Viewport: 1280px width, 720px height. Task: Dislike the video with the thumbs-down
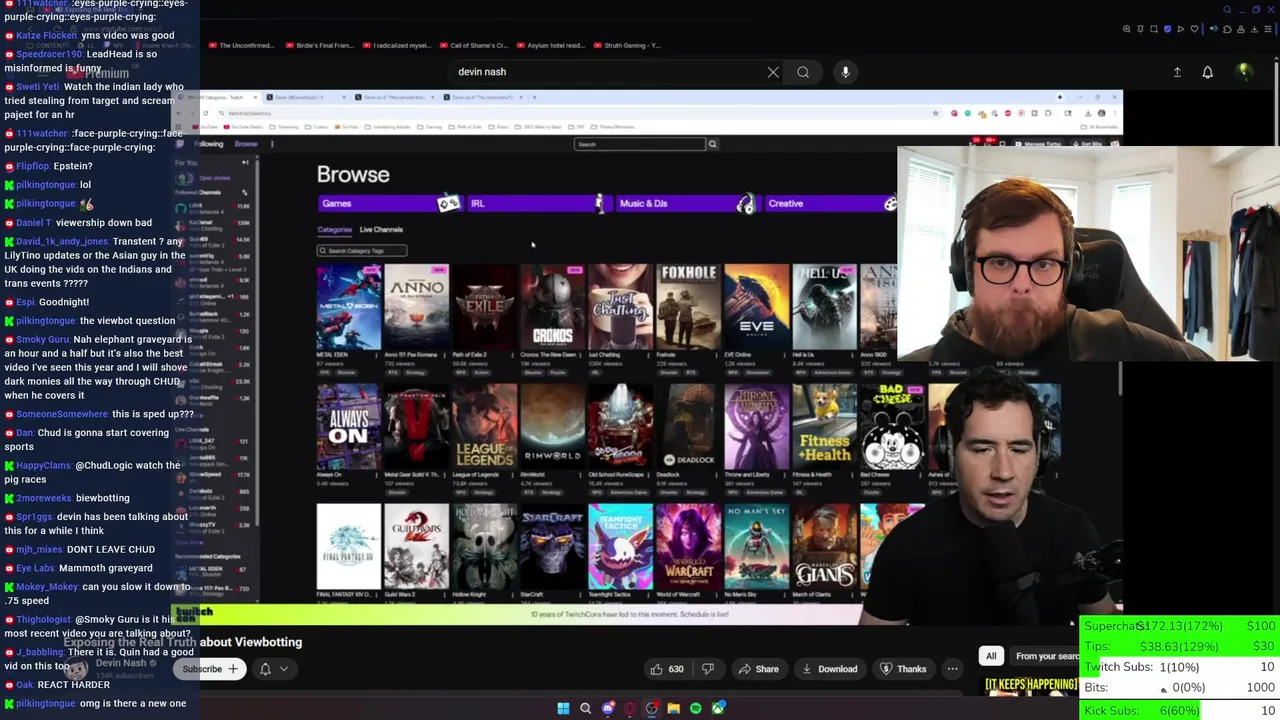708,669
